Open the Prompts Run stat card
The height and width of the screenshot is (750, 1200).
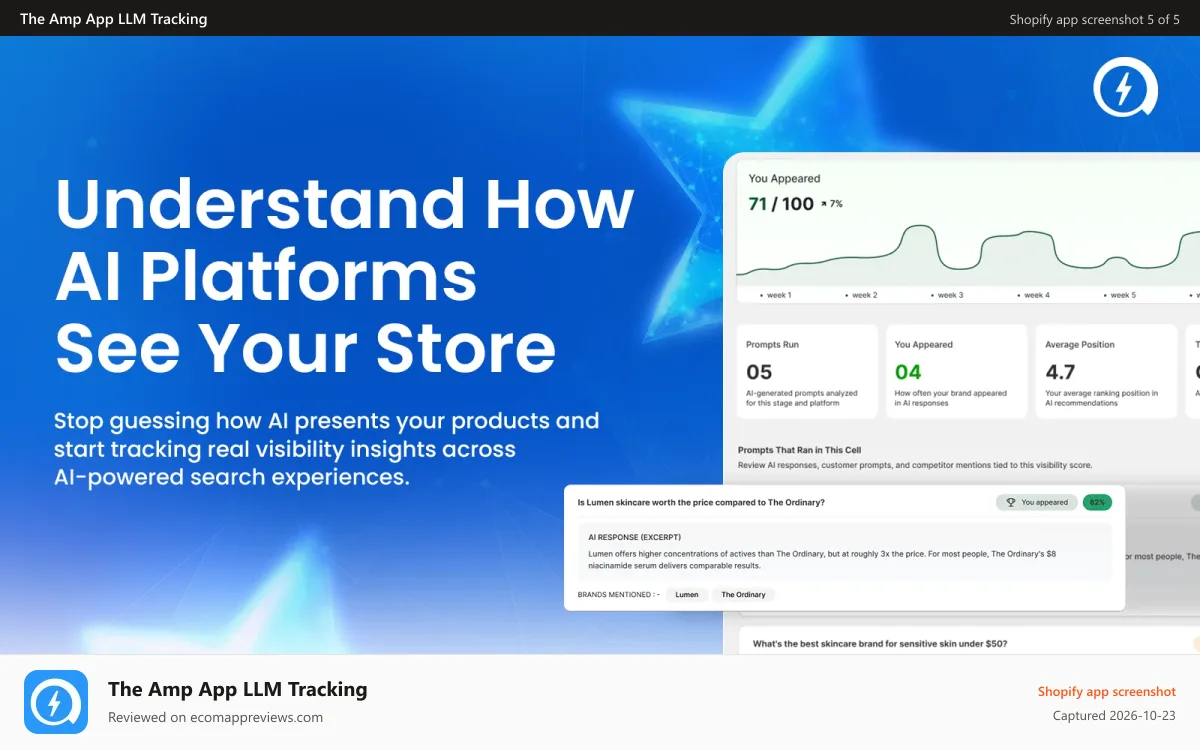click(x=808, y=371)
